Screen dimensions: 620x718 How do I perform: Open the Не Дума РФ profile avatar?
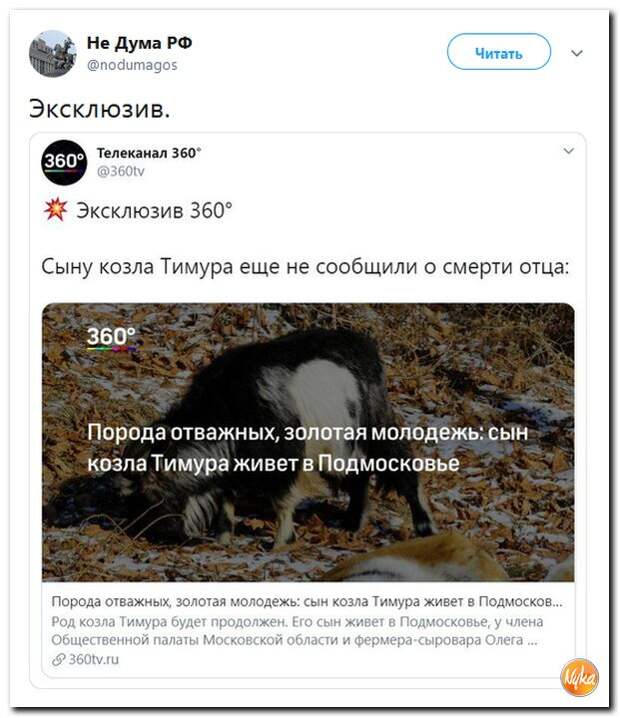pos(52,54)
